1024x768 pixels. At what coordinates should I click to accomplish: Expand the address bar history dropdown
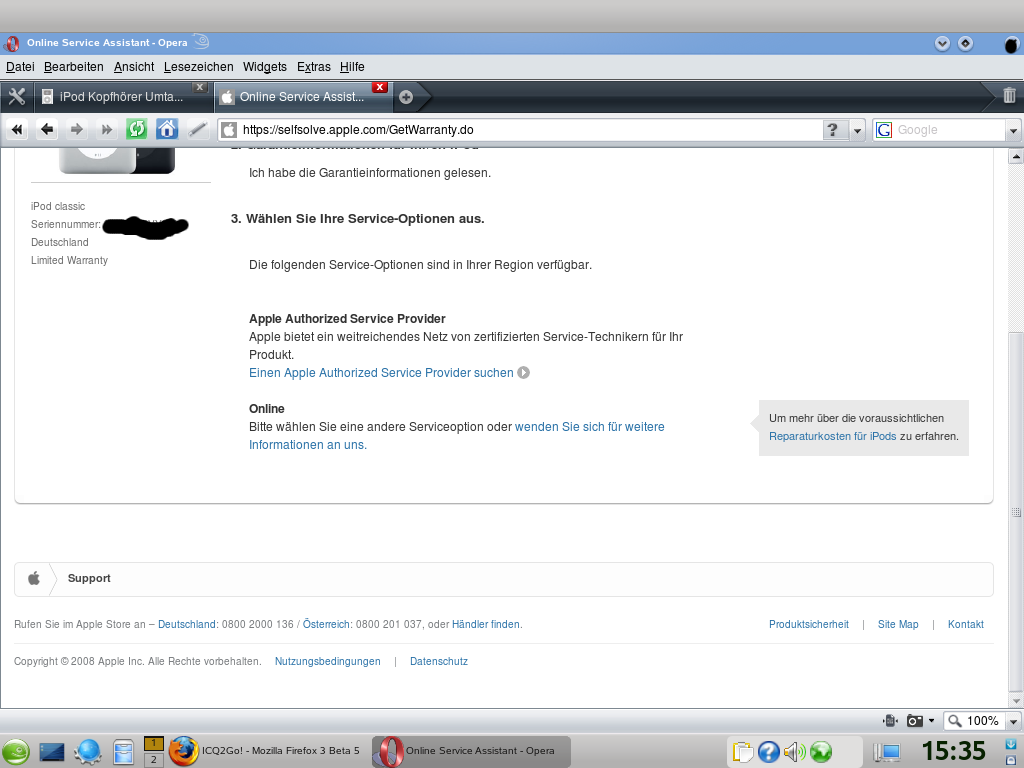pos(857,130)
